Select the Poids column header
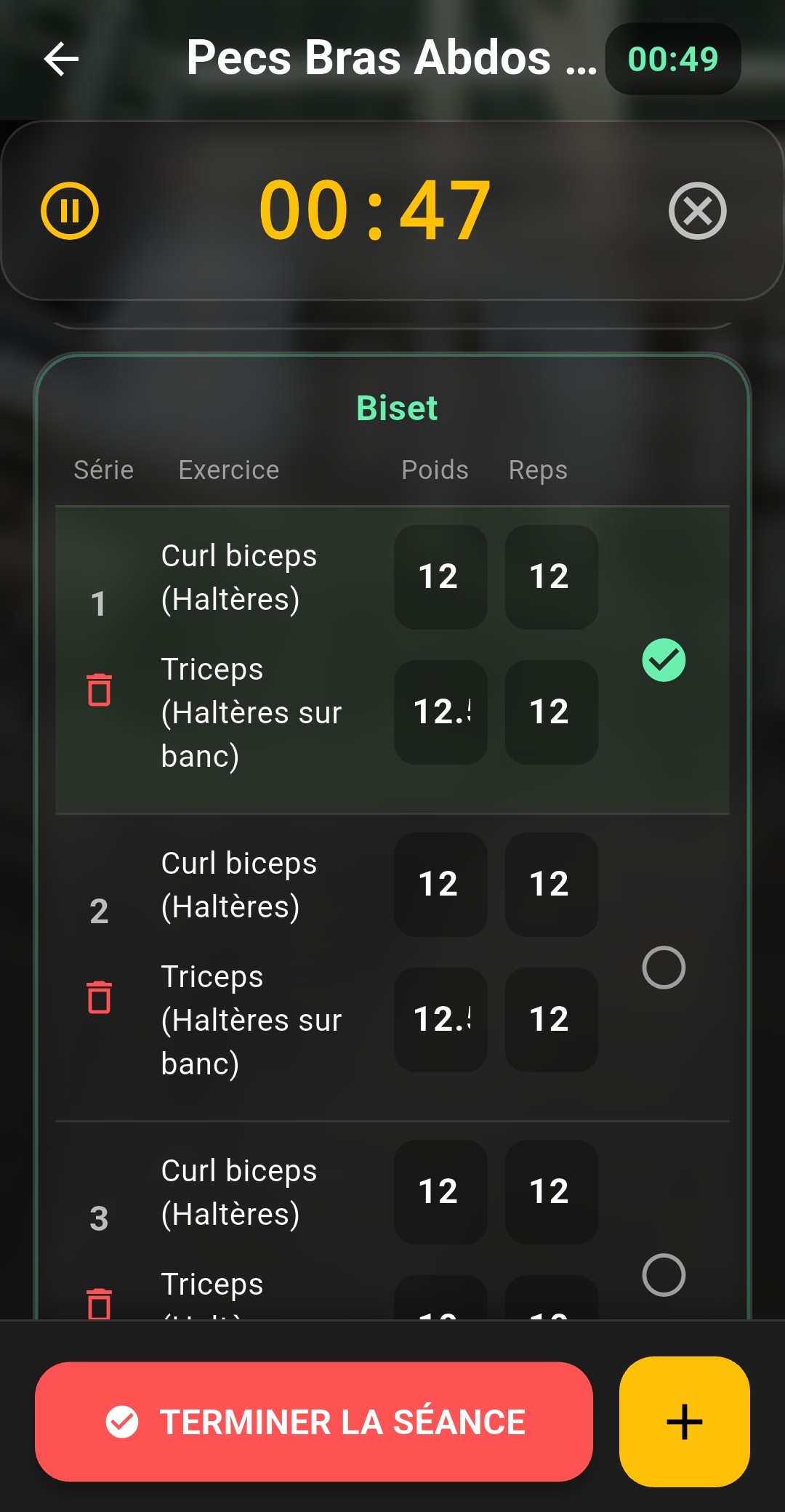Image resolution: width=785 pixels, height=1512 pixels. click(434, 470)
